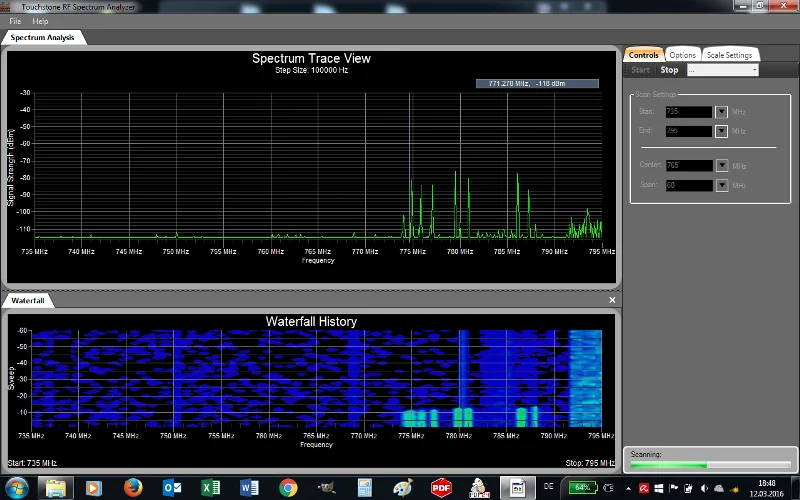Click the Center frequency input field
The width and height of the screenshot is (800, 500).
point(689,165)
